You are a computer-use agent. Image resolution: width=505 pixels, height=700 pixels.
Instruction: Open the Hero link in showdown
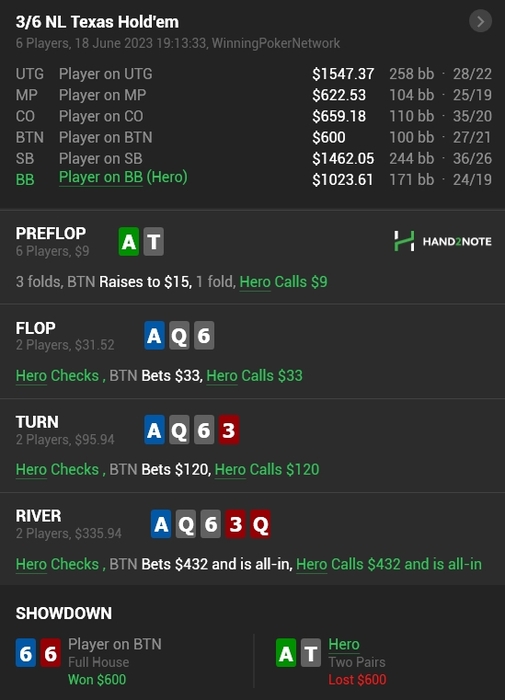coord(344,644)
